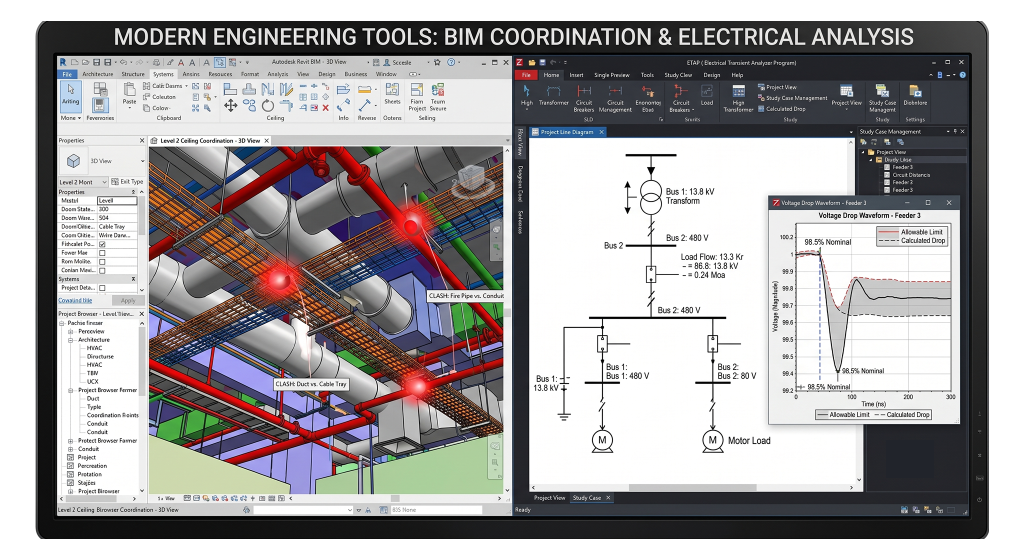The image size is (1024, 560).
Task: Open the Systems tab in Revit ribbon
Action: pos(163,74)
